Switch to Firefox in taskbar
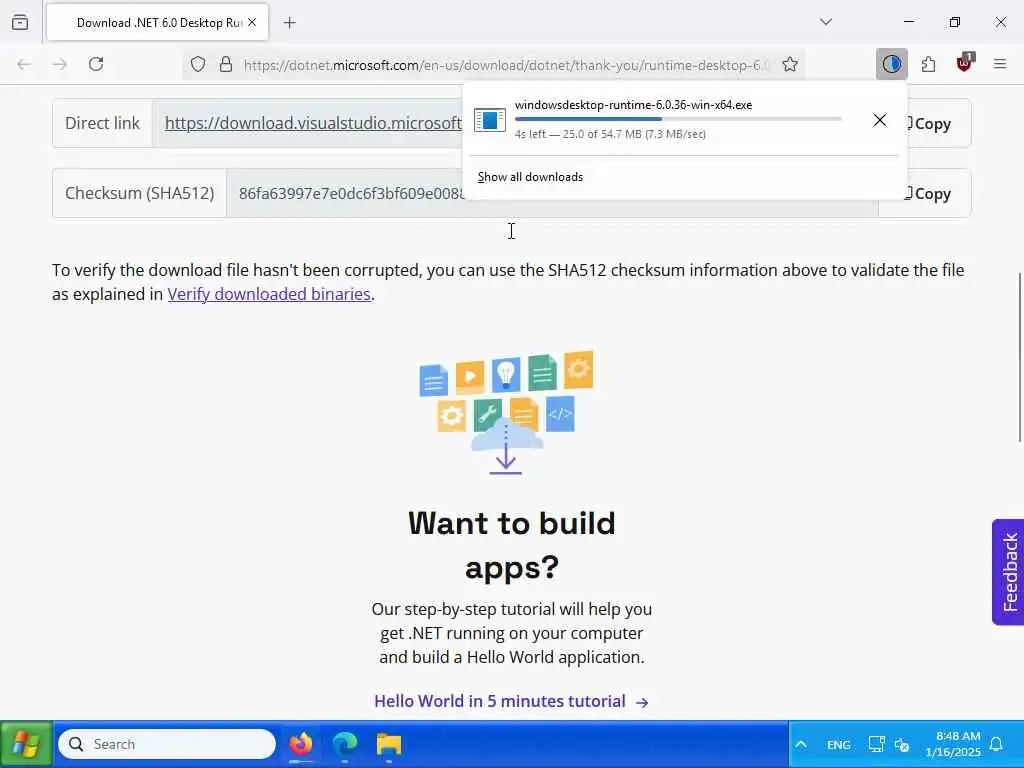This screenshot has height=768, width=1024. point(301,744)
